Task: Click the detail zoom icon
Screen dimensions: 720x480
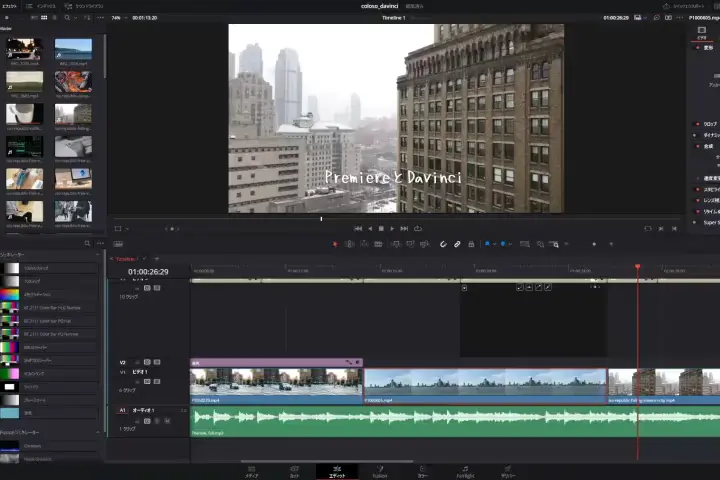Action: tap(540, 244)
